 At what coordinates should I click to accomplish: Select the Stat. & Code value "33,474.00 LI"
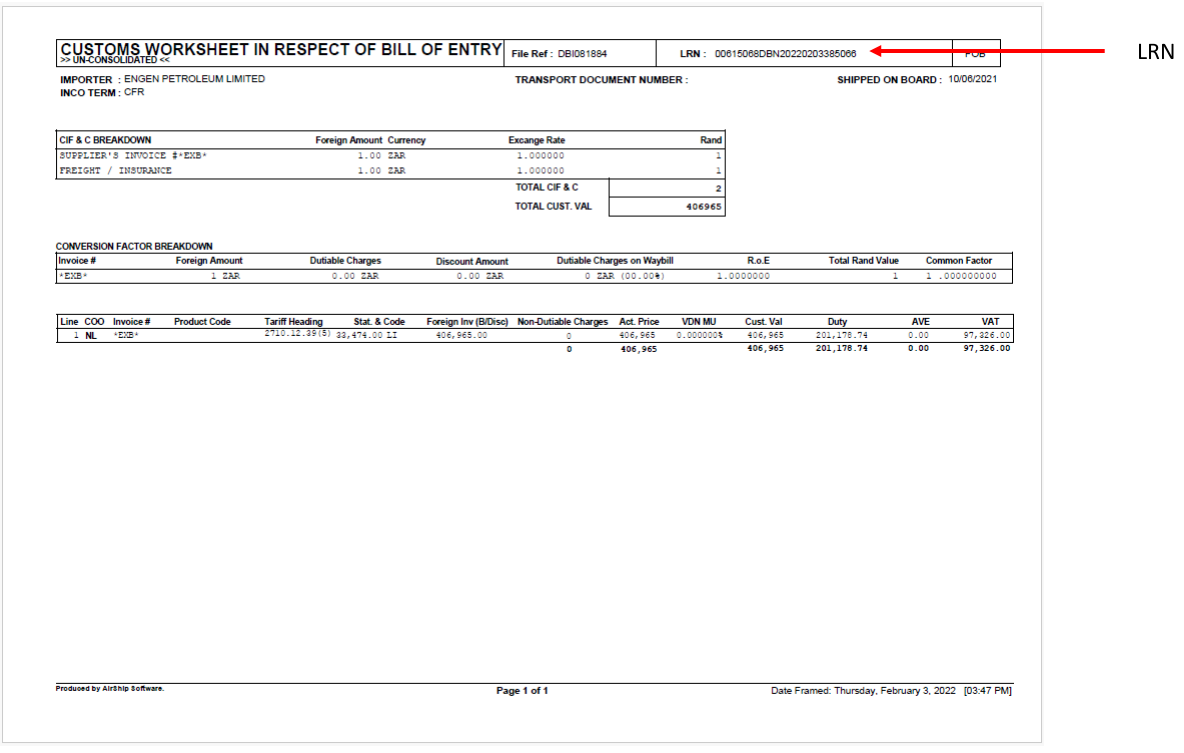366,335
